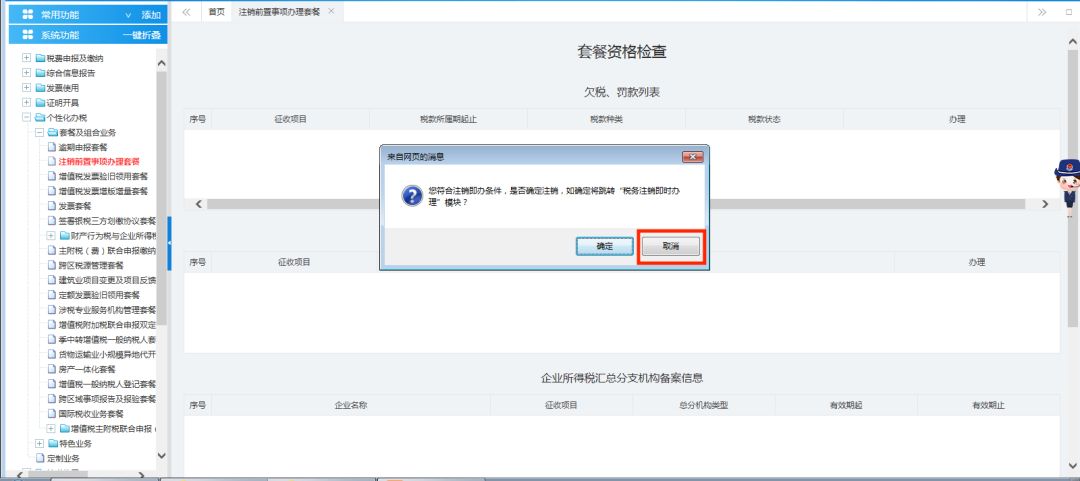Screen dimensions: 1080x481
Task: Click 一键折叠 to collapse all menus
Action: (141, 35)
